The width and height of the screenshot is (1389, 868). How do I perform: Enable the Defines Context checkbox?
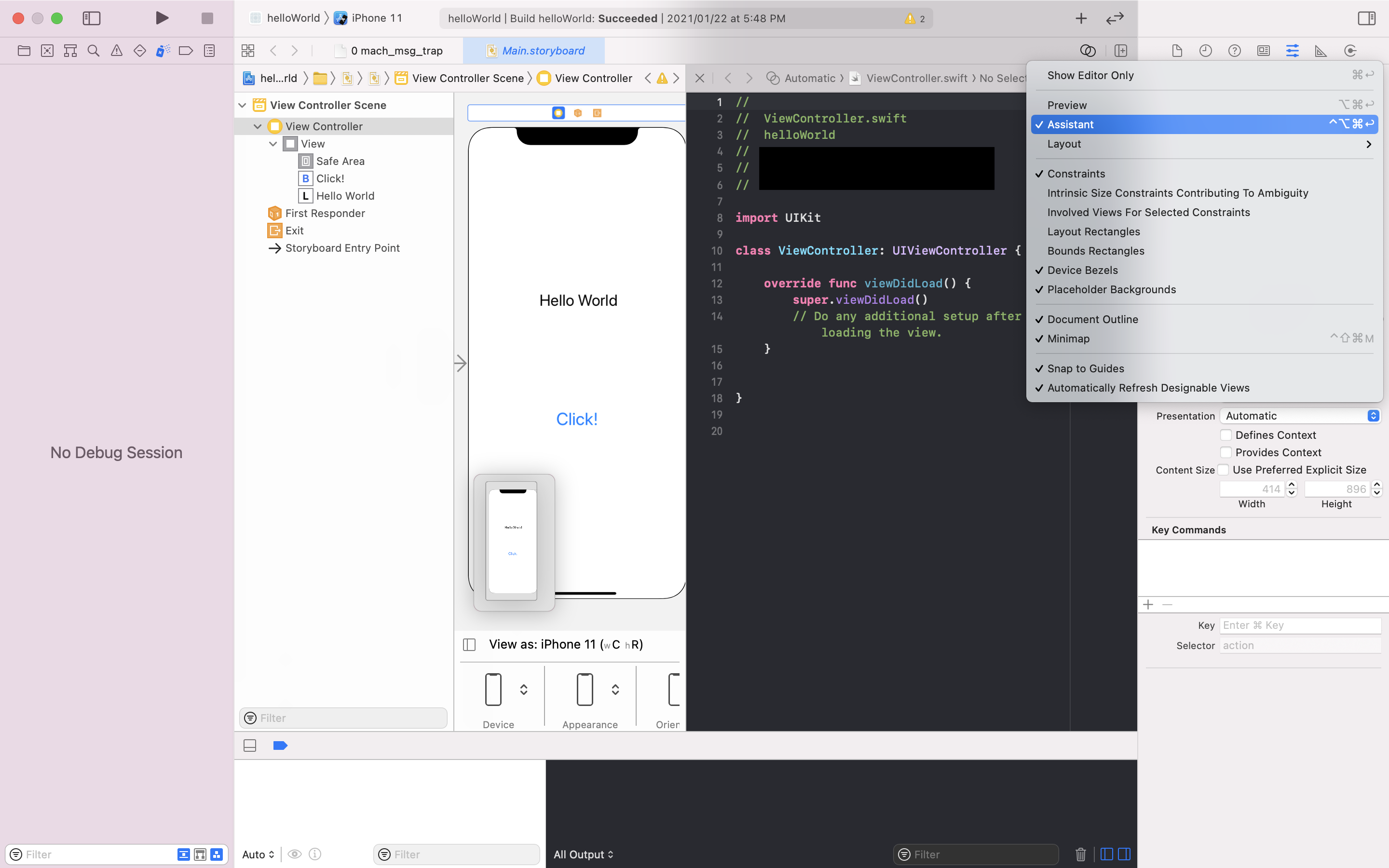(x=1226, y=435)
